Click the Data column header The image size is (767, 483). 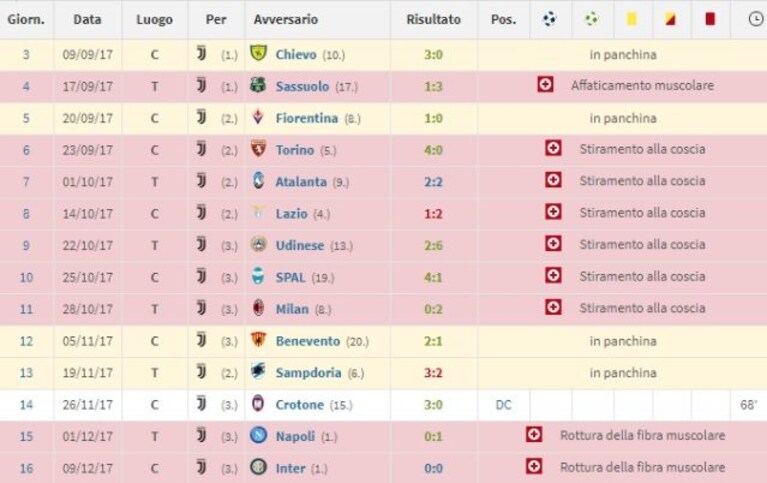click(x=87, y=20)
